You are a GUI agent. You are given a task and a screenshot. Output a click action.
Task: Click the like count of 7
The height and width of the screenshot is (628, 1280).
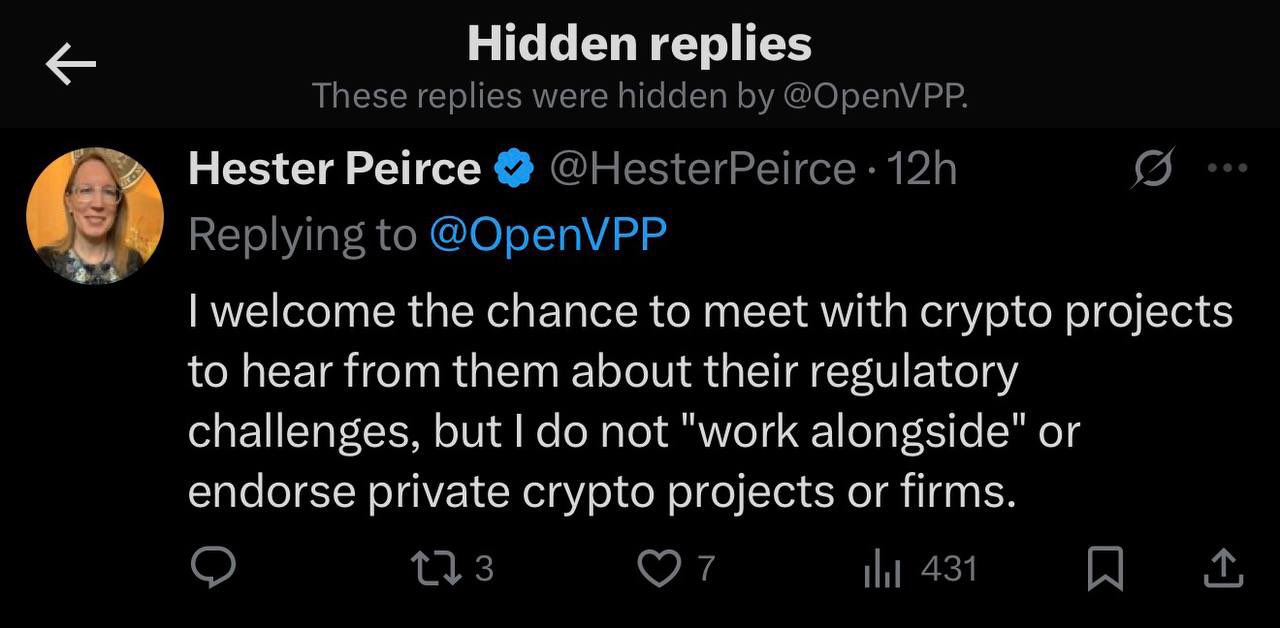click(706, 569)
